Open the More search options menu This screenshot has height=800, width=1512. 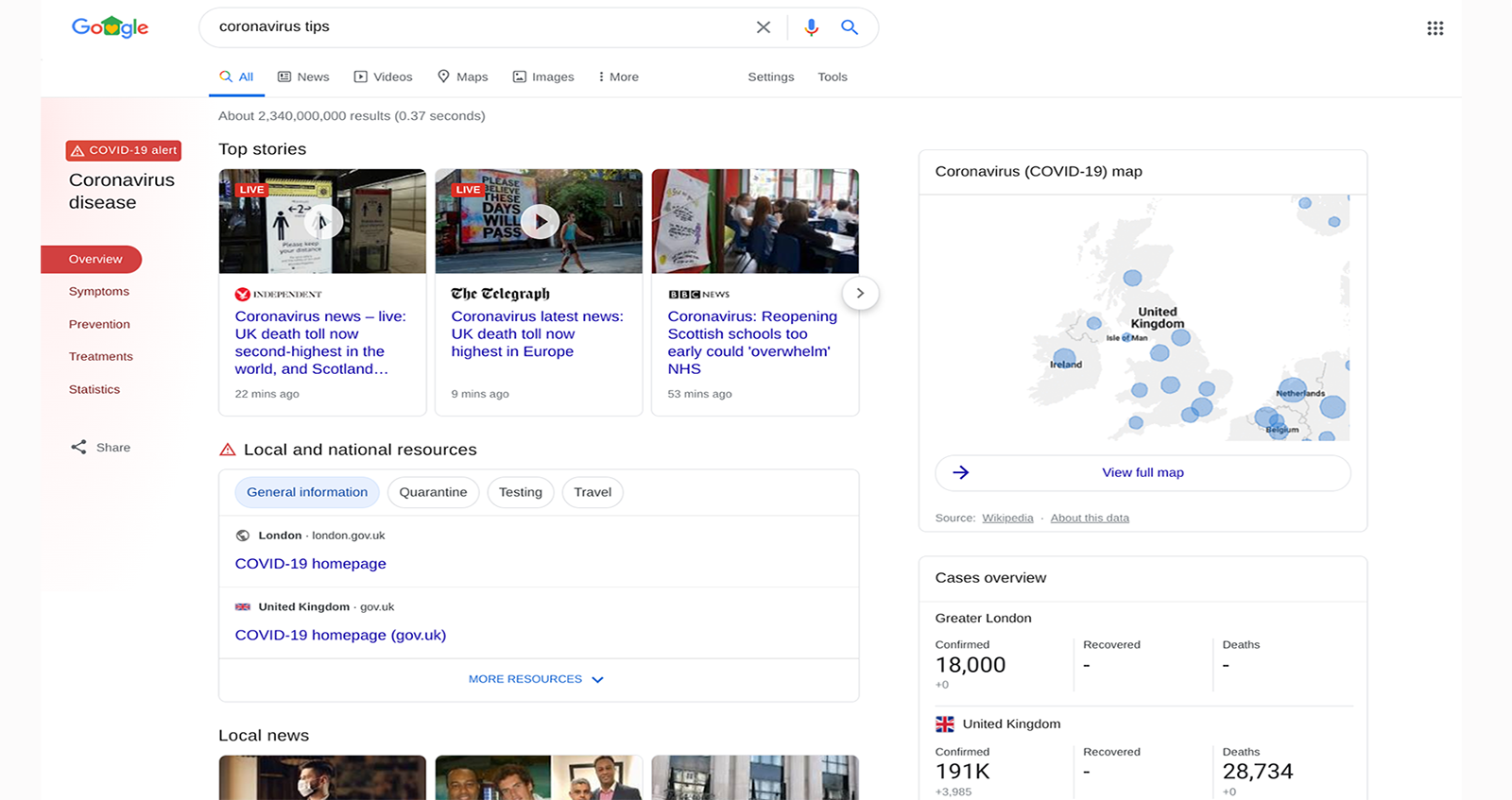[619, 77]
